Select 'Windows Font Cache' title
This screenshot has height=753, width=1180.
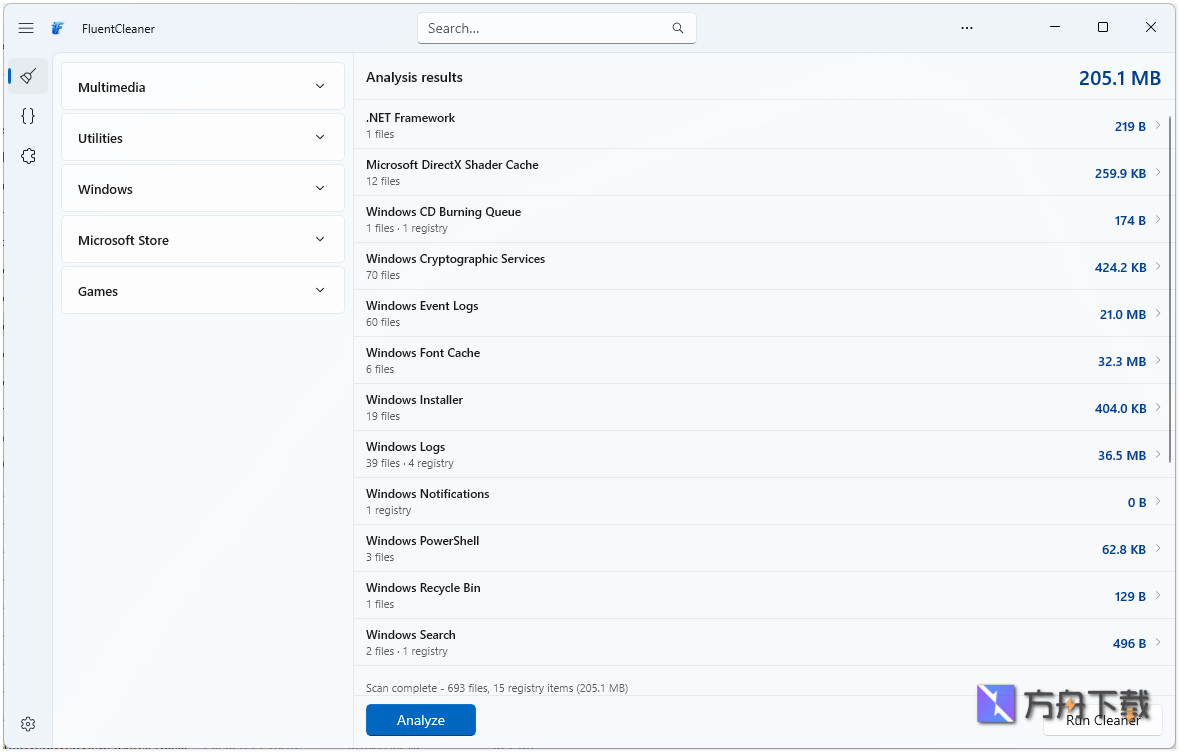tap(423, 353)
